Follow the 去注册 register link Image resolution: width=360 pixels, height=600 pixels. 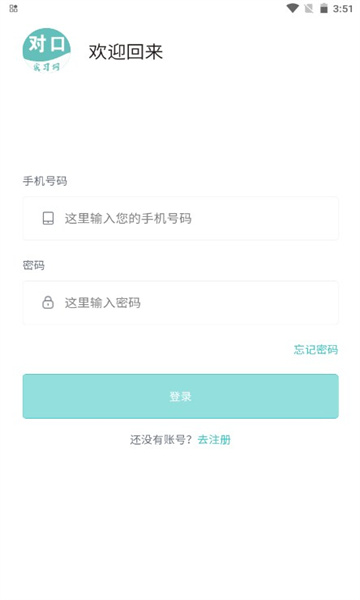point(214,440)
